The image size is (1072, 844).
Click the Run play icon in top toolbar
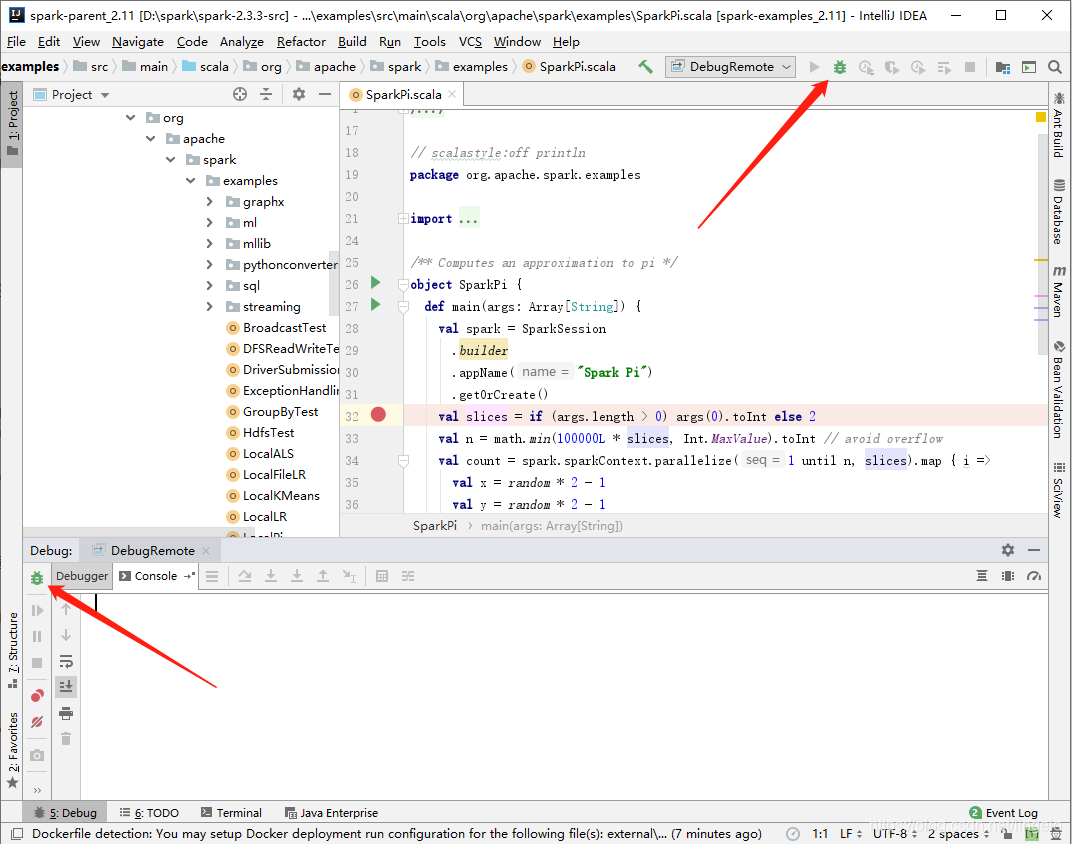(x=814, y=67)
